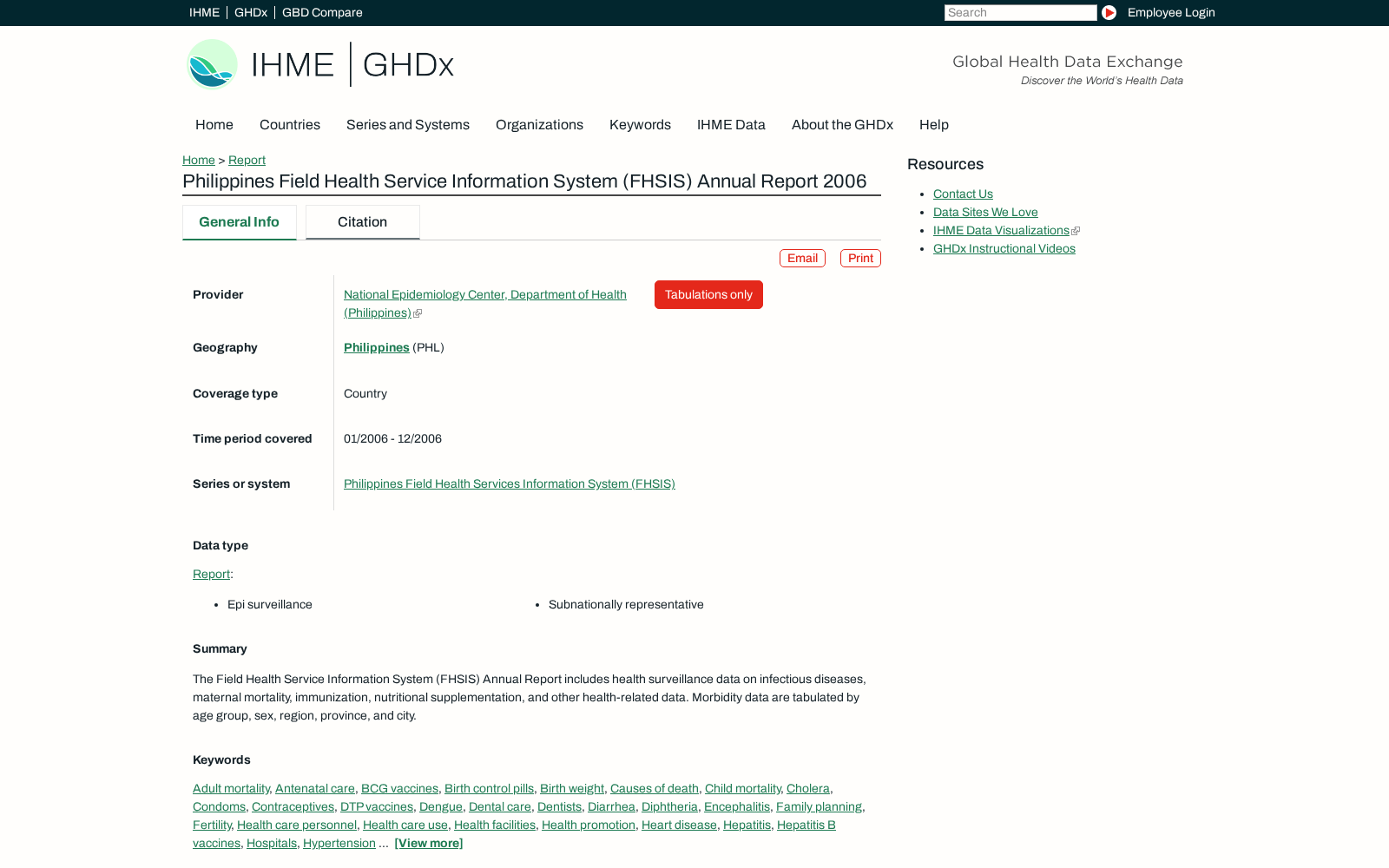
Task: Open Data Sites We Love link
Action: coord(985,212)
